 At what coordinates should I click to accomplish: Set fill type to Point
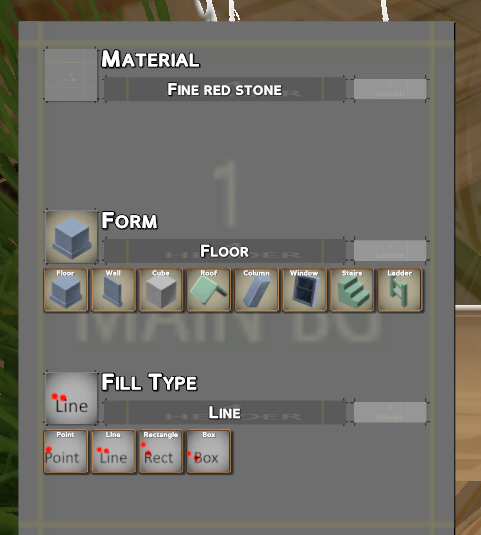click(66, 451)
